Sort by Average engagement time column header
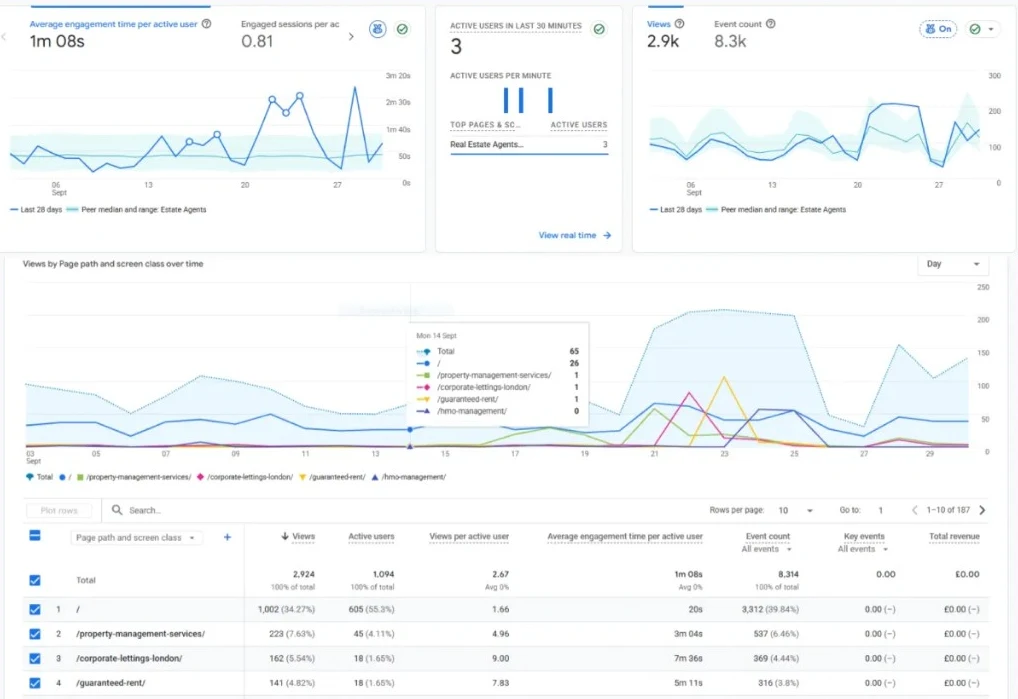This screenshot has width=1018, height=699. (x=625, y=536)
